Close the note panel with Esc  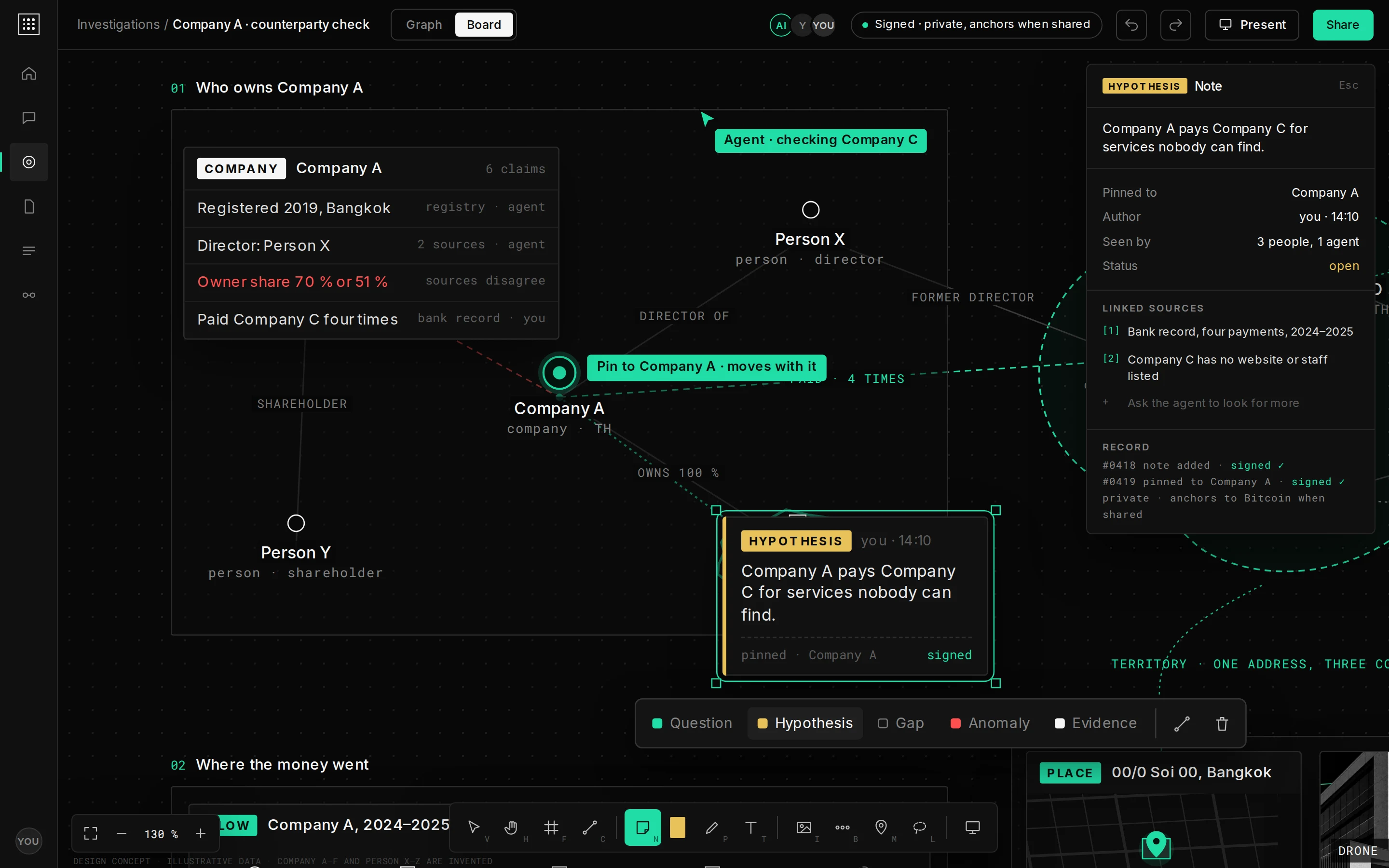click(x=1348, y=85)
